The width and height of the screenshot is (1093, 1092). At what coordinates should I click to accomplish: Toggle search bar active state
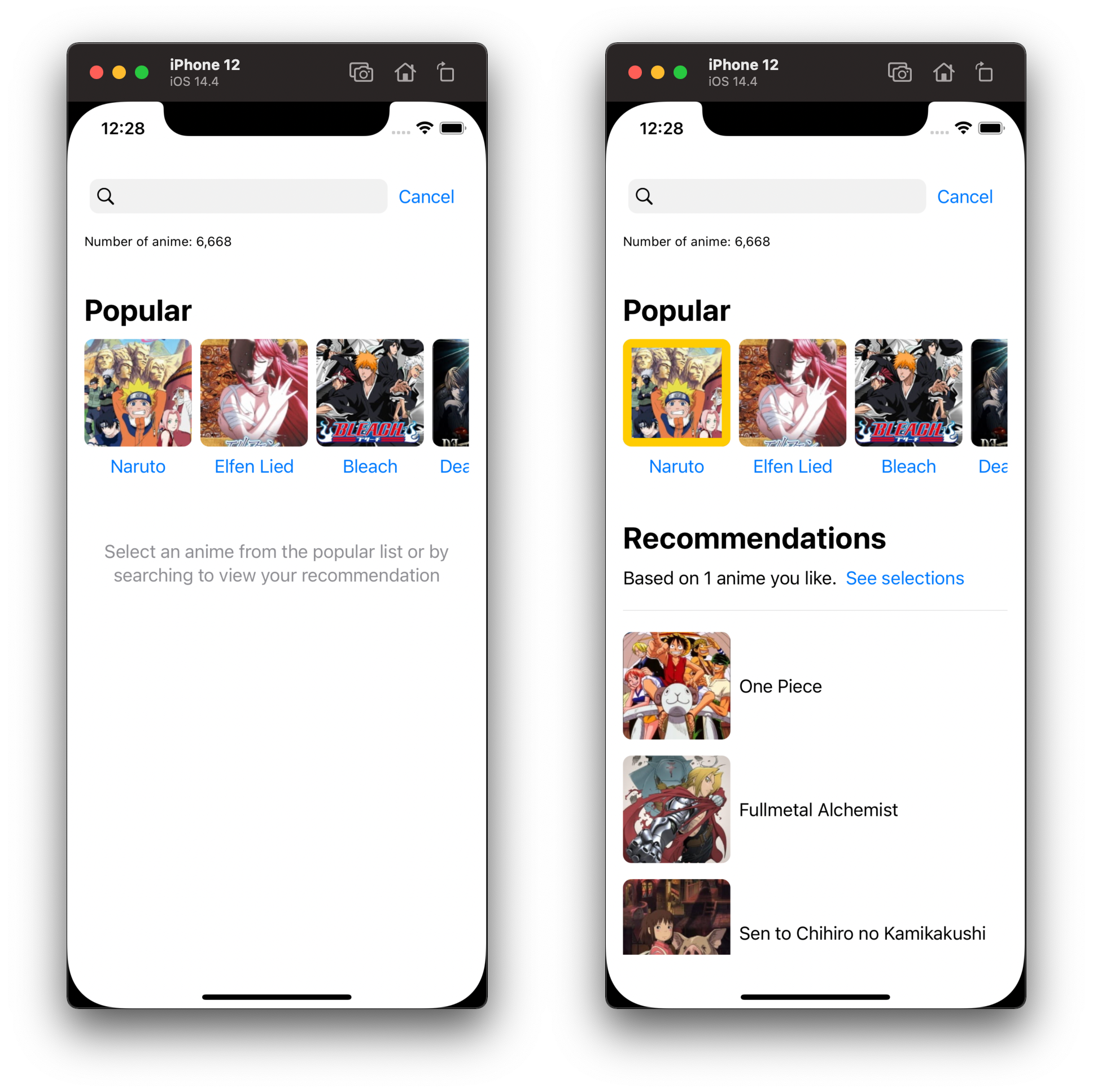point(426,196)
